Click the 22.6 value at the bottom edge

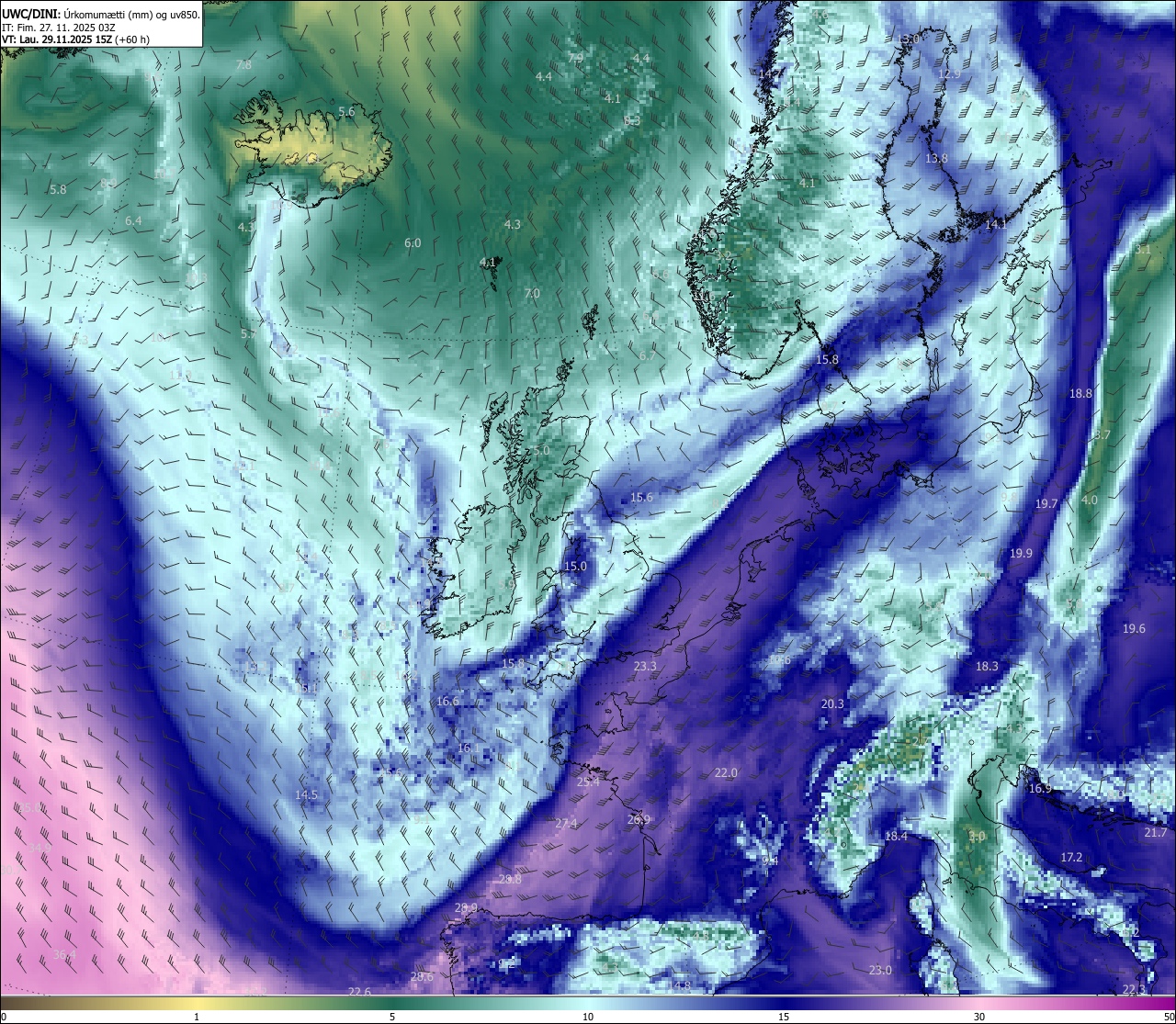(x=359, y=992)
